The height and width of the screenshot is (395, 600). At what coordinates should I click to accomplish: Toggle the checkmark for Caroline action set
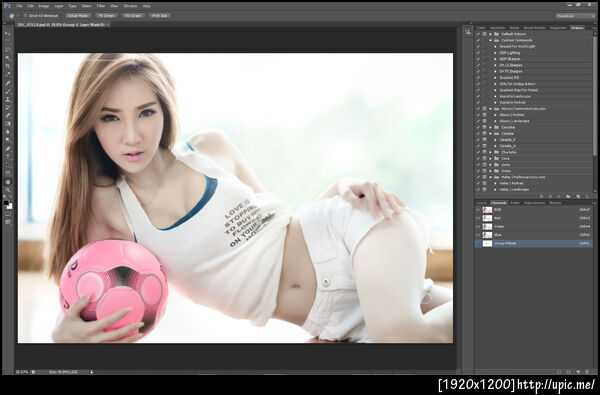pos(478,127)
